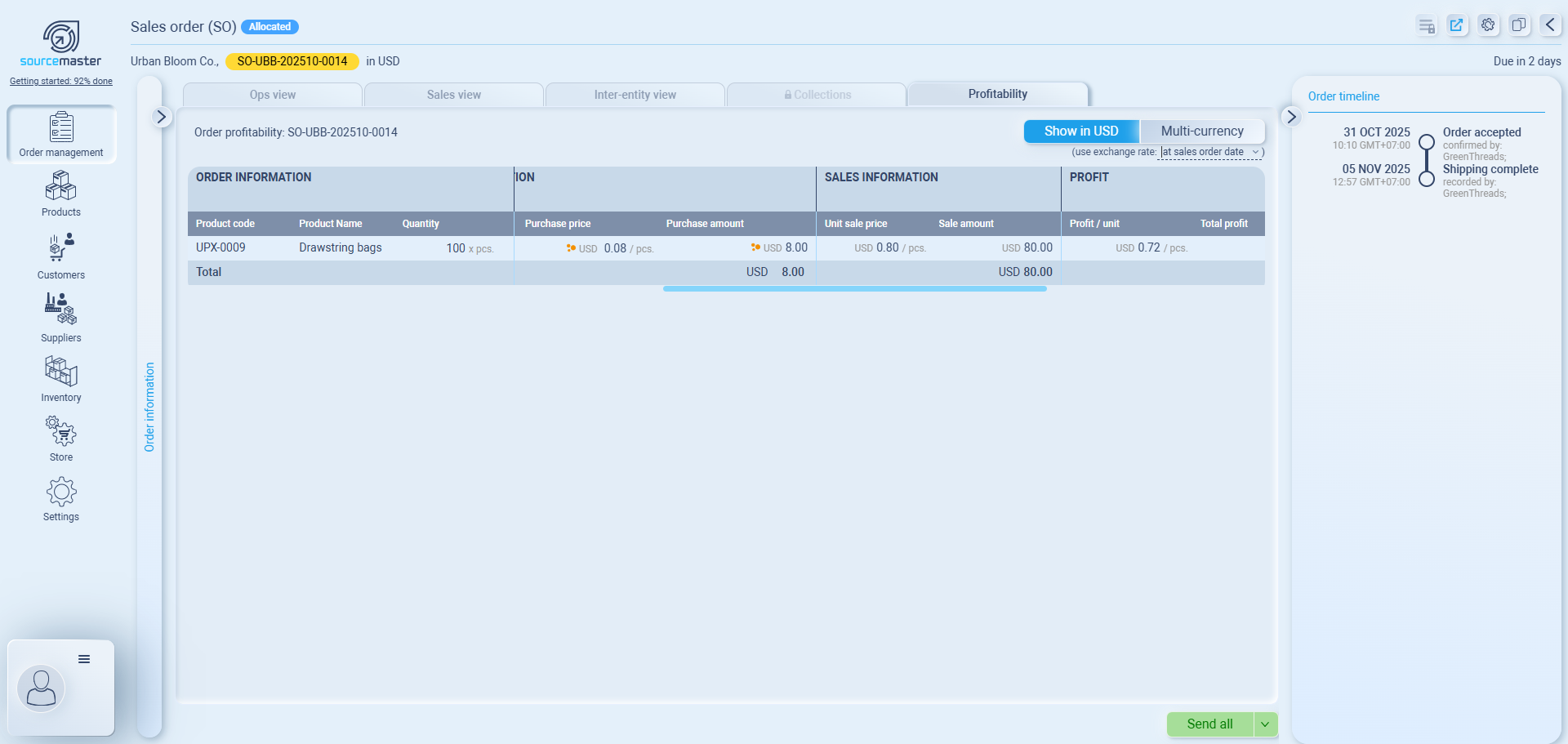Click the external link icon in header
Image resolution: width=1568 pixels, height=744 pixels.
(1456, 25)
